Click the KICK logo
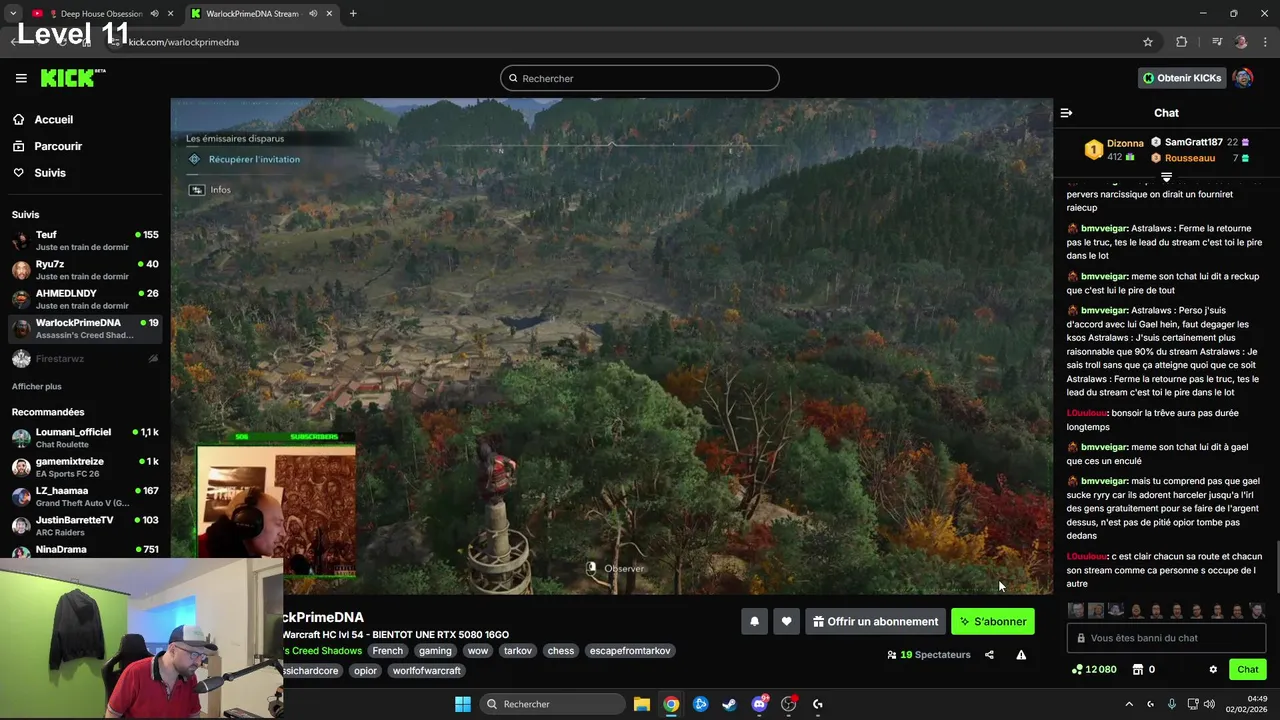This screenshot has height=720, width=1280. point(72,78)
